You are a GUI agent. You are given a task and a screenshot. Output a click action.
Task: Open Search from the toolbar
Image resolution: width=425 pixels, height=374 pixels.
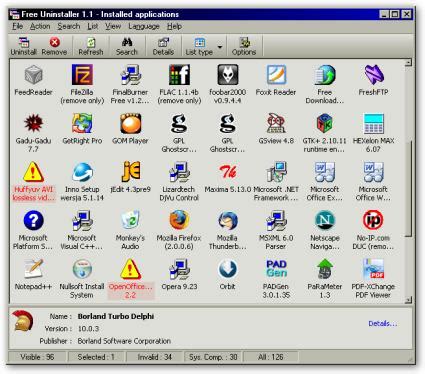127,46
